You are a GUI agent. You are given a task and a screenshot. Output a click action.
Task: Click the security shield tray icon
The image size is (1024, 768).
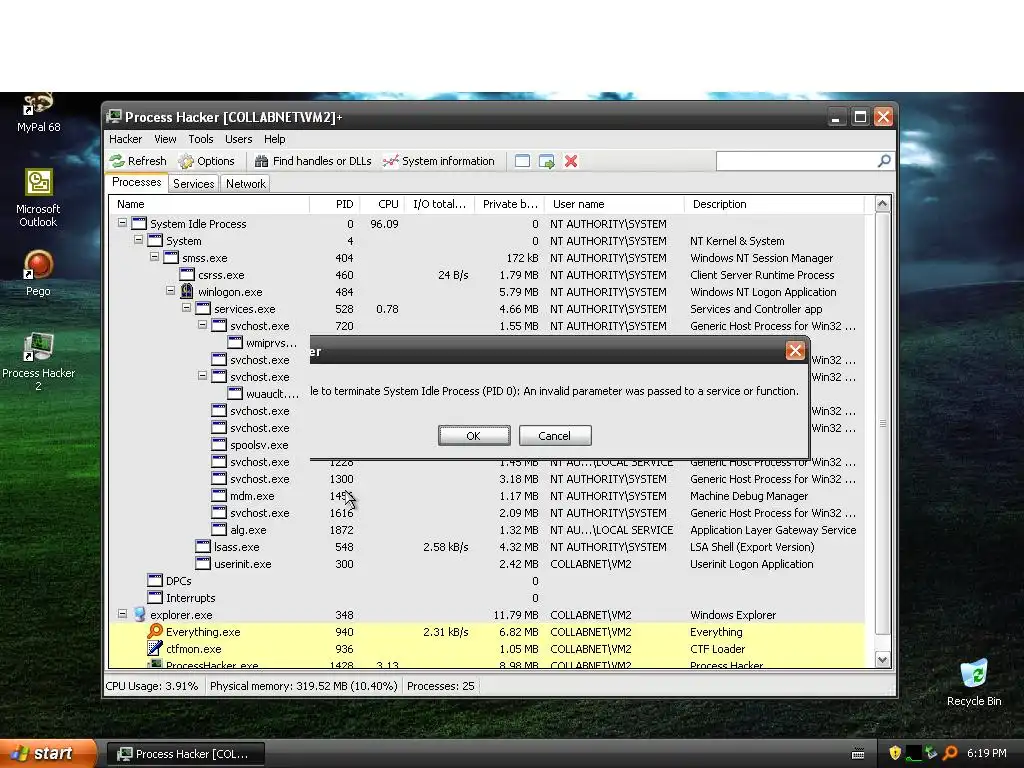pyautogui.click(x=895, y=753)
